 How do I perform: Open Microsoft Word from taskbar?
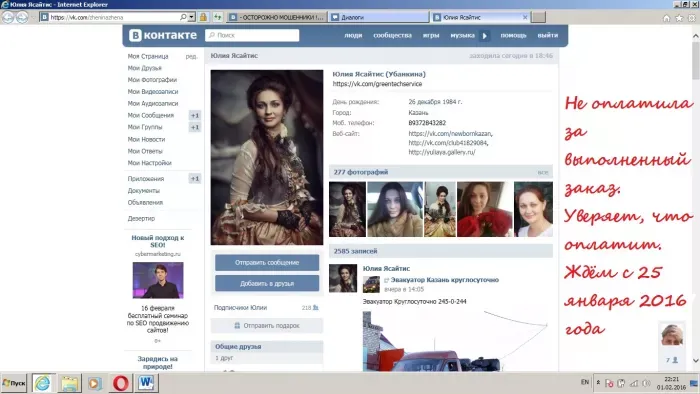point(146,383)
